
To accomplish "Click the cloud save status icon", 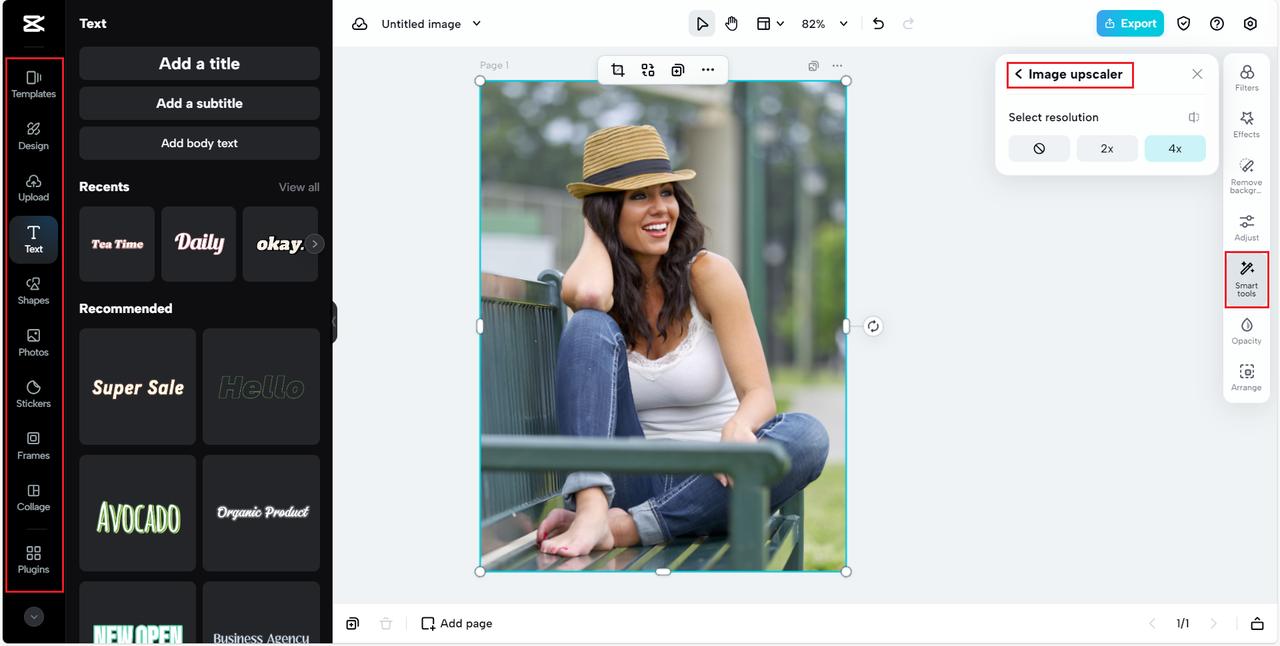I will click(x=360, y=24).
